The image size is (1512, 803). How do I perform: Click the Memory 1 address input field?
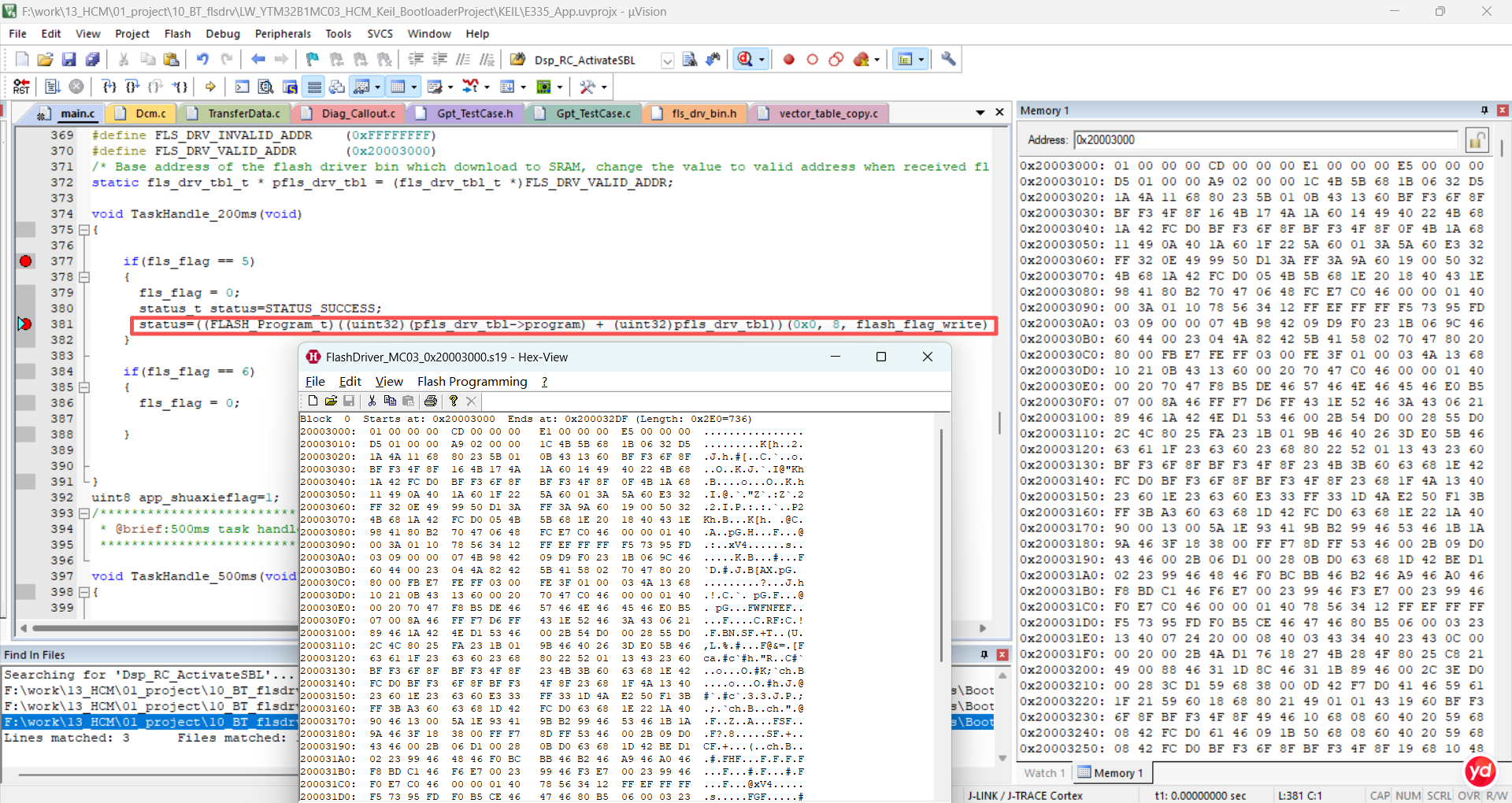[x=1266, y=140]
